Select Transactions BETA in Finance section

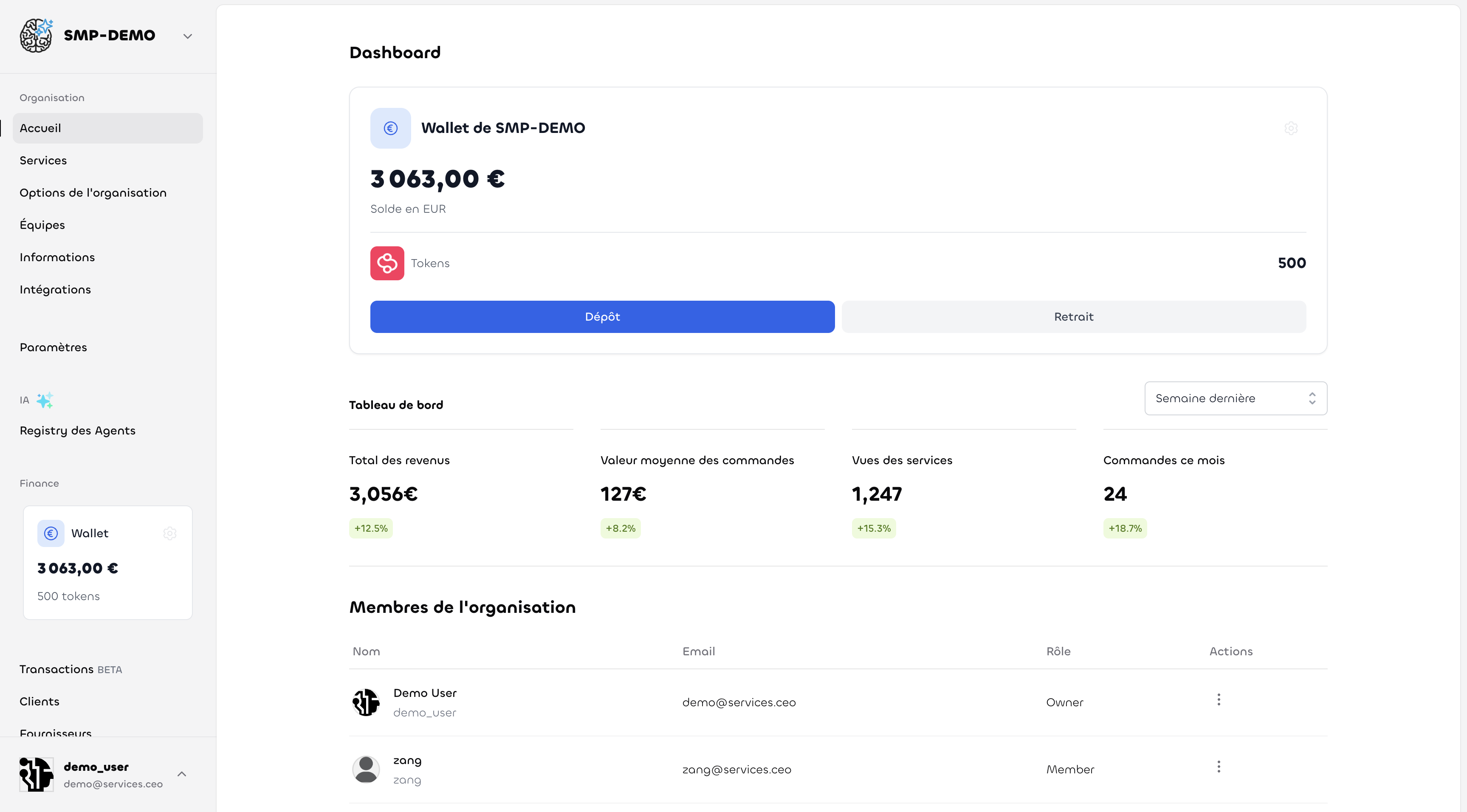click(x=57, y=669)
